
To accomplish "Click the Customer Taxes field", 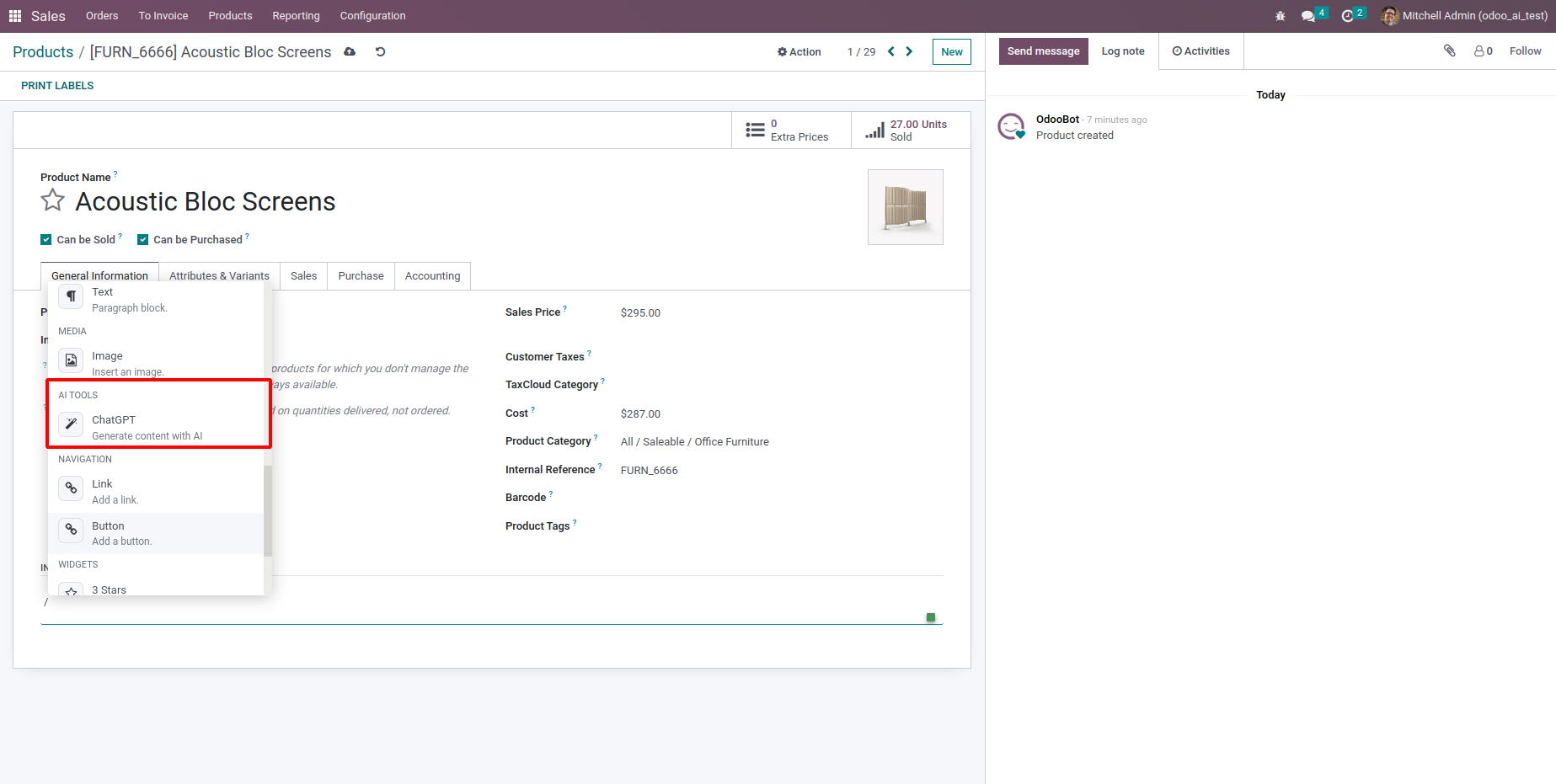I will click(x=781, y=357).
